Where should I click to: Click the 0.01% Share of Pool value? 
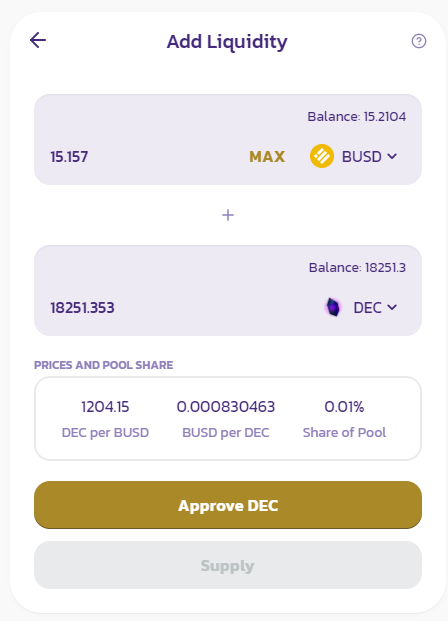pyautogui.click(x=344, y=407)
